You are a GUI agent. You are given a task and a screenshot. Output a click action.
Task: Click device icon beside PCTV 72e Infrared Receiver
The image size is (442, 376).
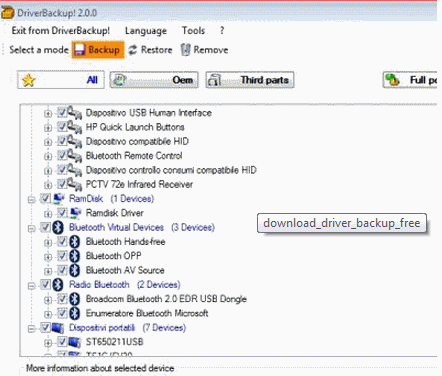coord(74,184)
